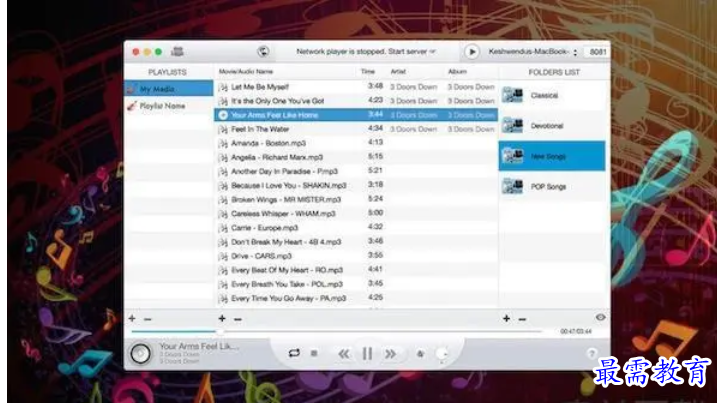This screenshot has width=717, height=403.
Task: Click music file icon of Amanda - Boston.mp3
Action: pyautogui.click(x=223, y=143)
